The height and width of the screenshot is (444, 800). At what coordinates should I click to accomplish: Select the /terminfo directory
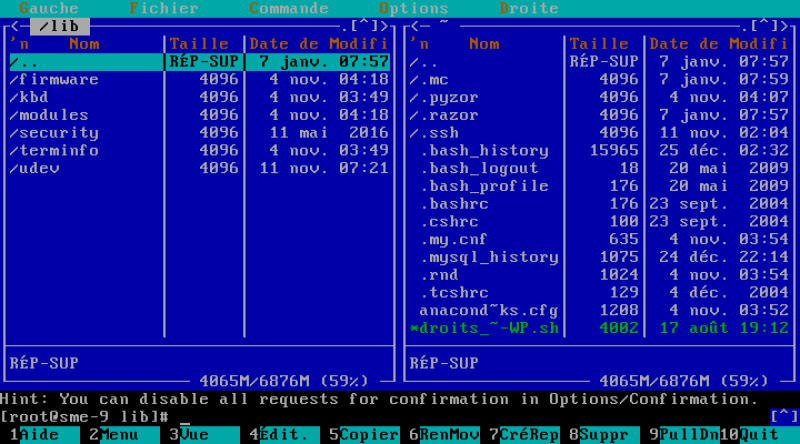coord(199,151)
